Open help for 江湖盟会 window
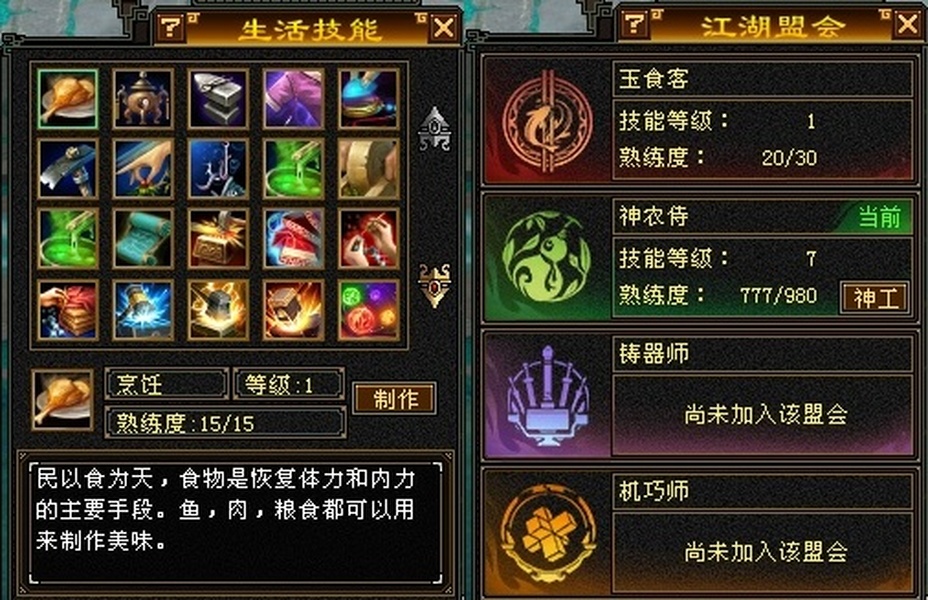 coord(635,24)
